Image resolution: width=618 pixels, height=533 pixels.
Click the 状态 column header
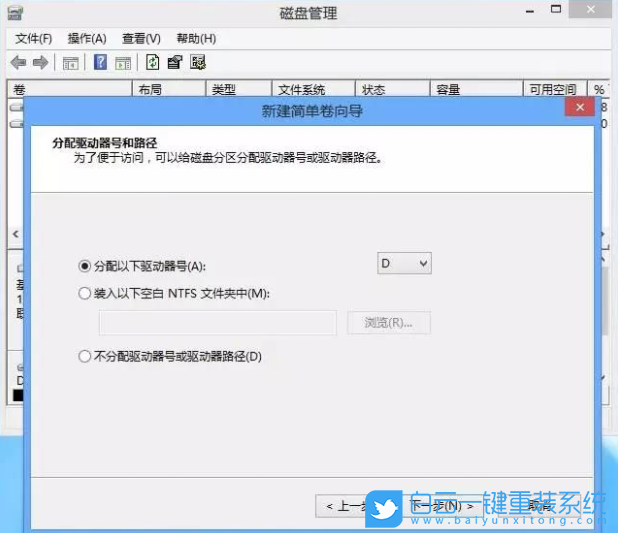coord(392,89)
